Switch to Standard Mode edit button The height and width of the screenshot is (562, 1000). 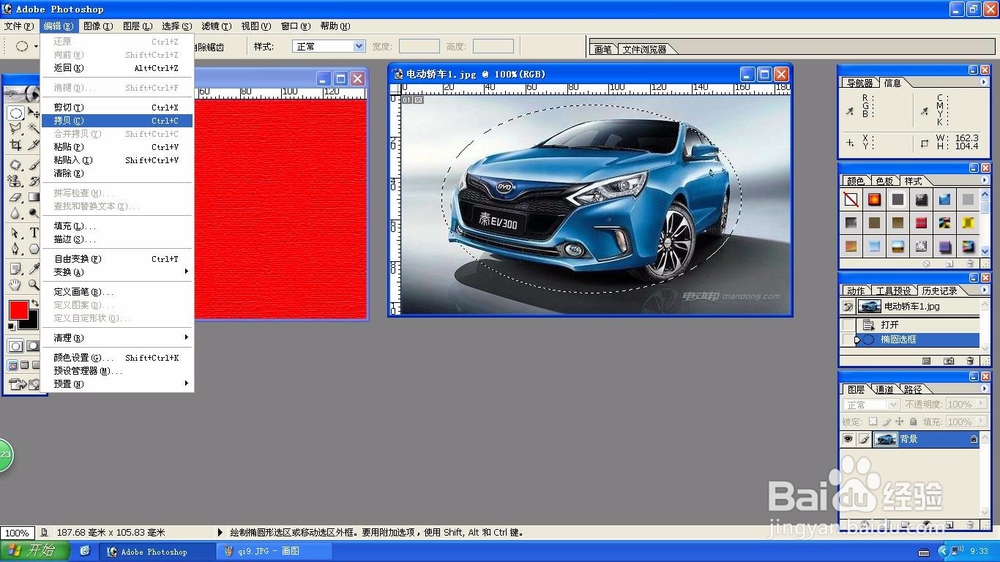pyautogui.click(x=16, y=346)
